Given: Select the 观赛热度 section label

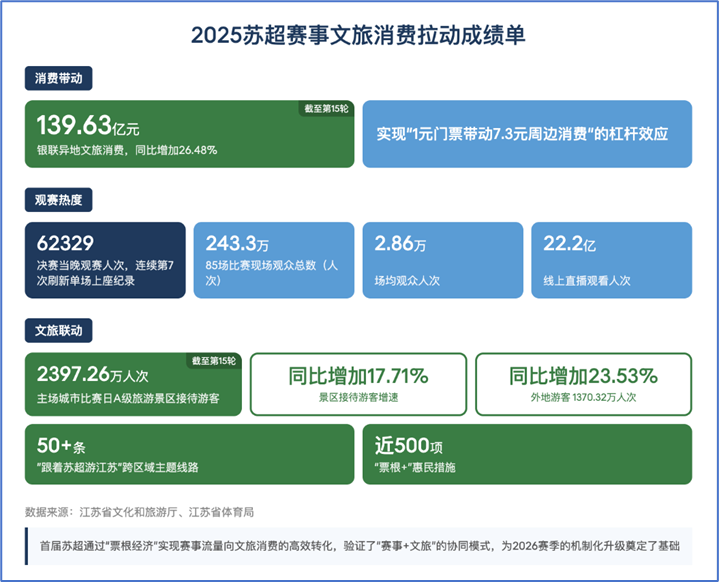Looking at the screenshot, I should click(58, 200).
